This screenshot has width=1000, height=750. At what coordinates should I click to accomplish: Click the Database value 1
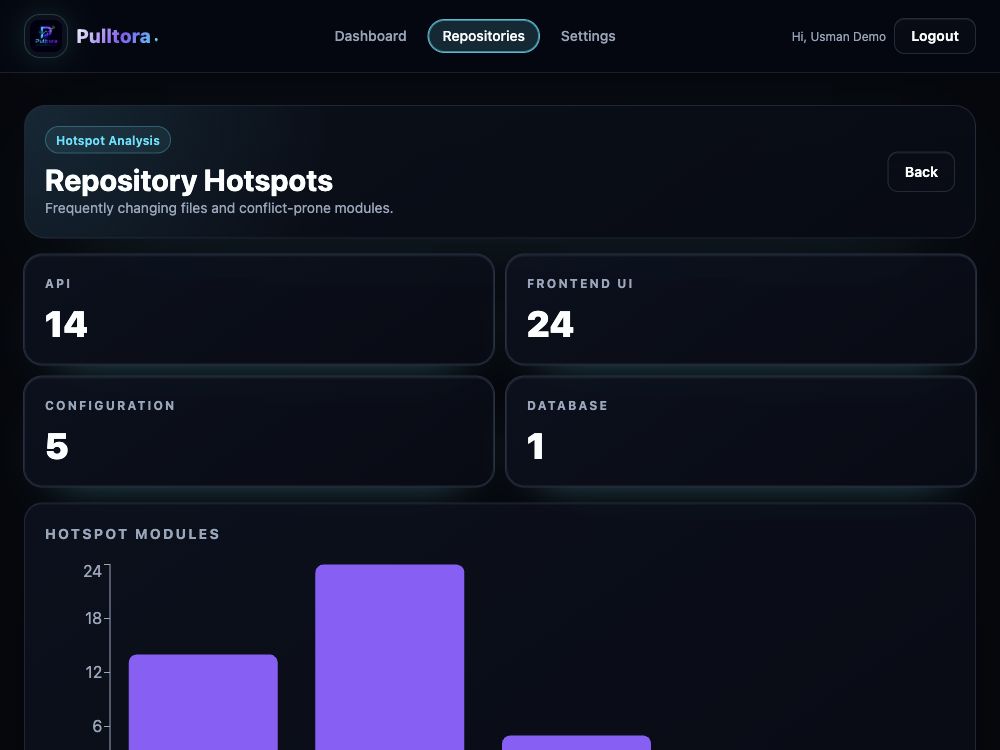[536, 446]
